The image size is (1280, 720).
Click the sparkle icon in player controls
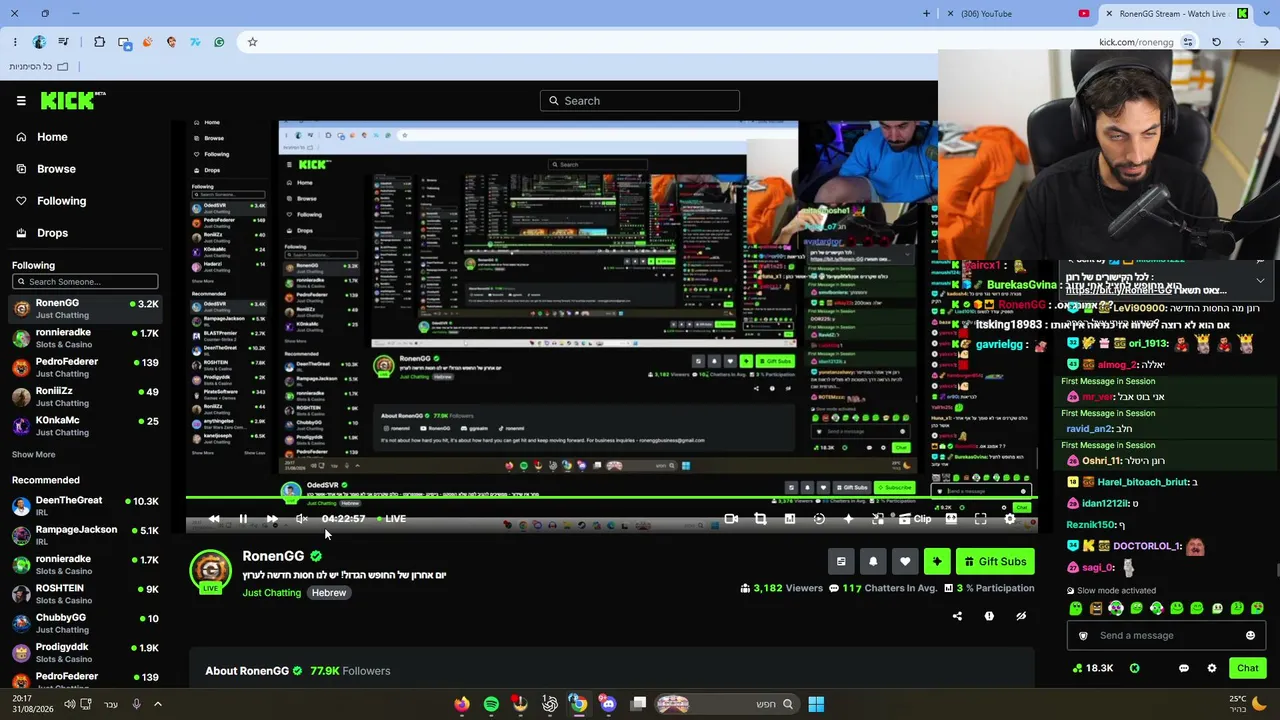(x=848, y=519)
